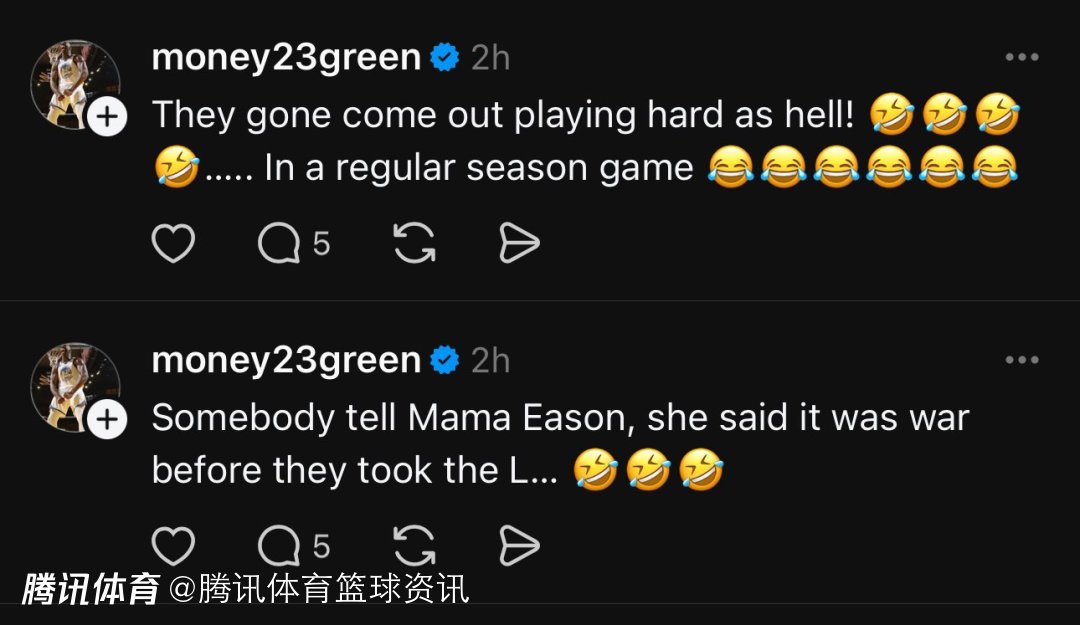Click the verified badge on the first post
This screenshot has height=625, width=1080.
tap(445, 57)
